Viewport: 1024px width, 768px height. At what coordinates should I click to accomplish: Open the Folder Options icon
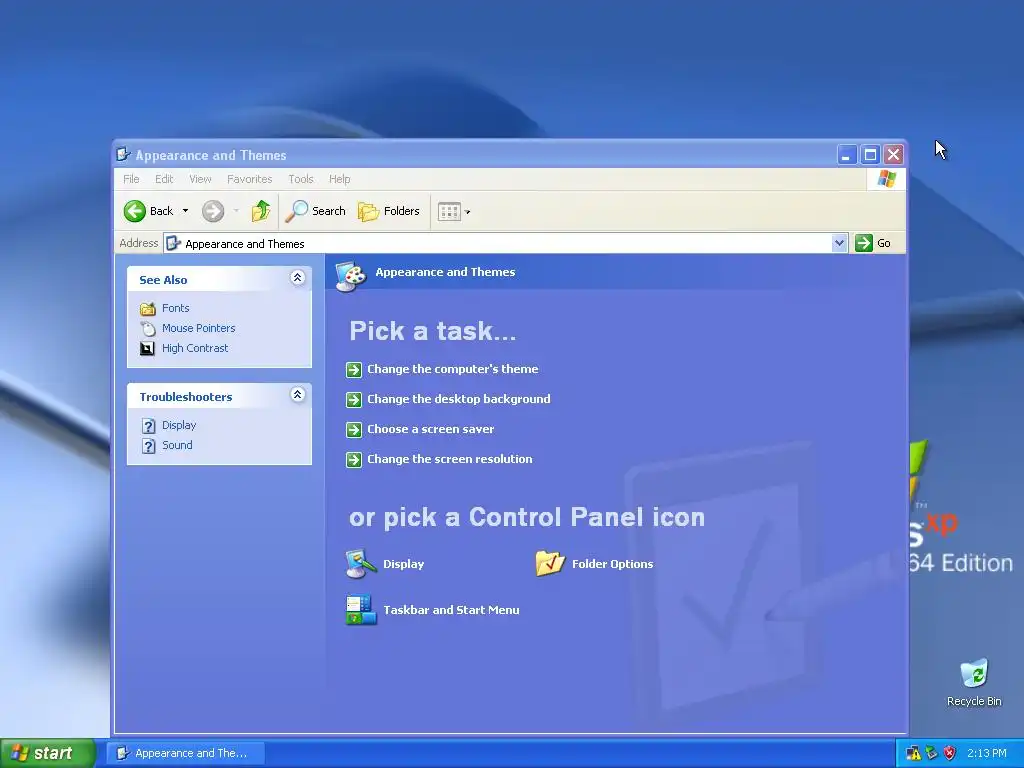coord(550,563)
